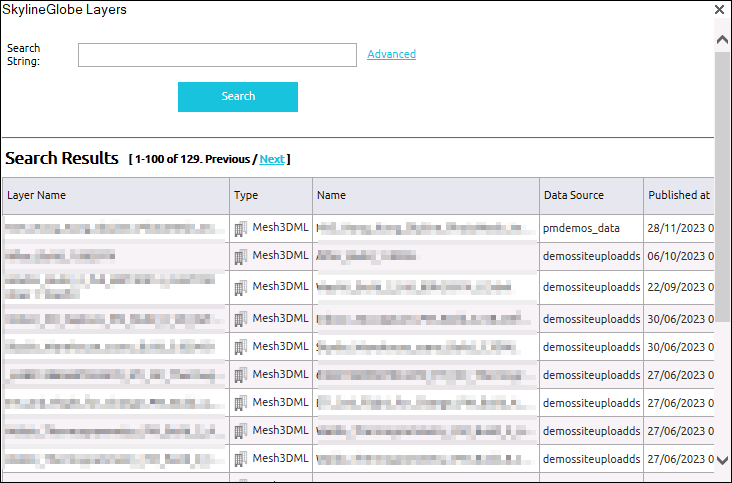
Task: Sort by Type column header
Action: [x=245, y=196]
